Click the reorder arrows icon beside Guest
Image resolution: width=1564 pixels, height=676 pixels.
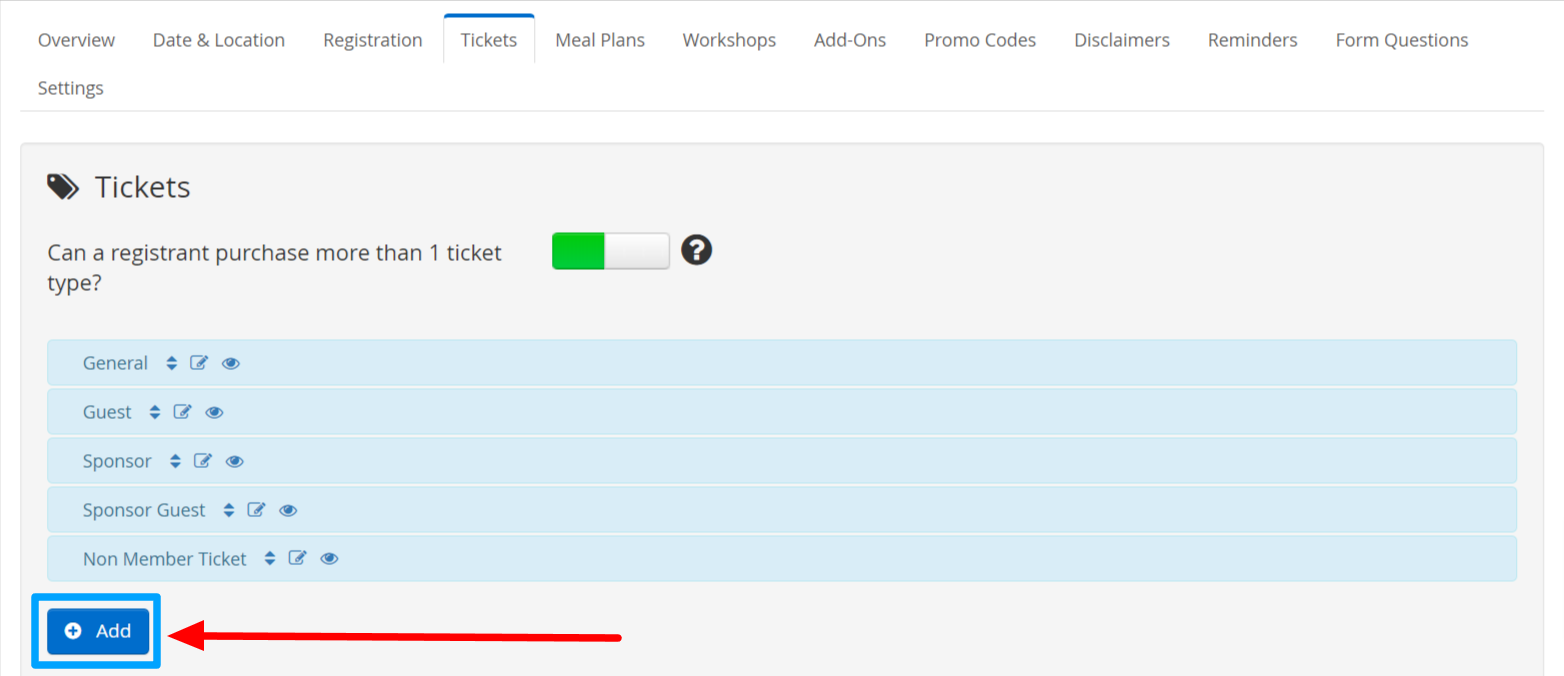(155, 412)
